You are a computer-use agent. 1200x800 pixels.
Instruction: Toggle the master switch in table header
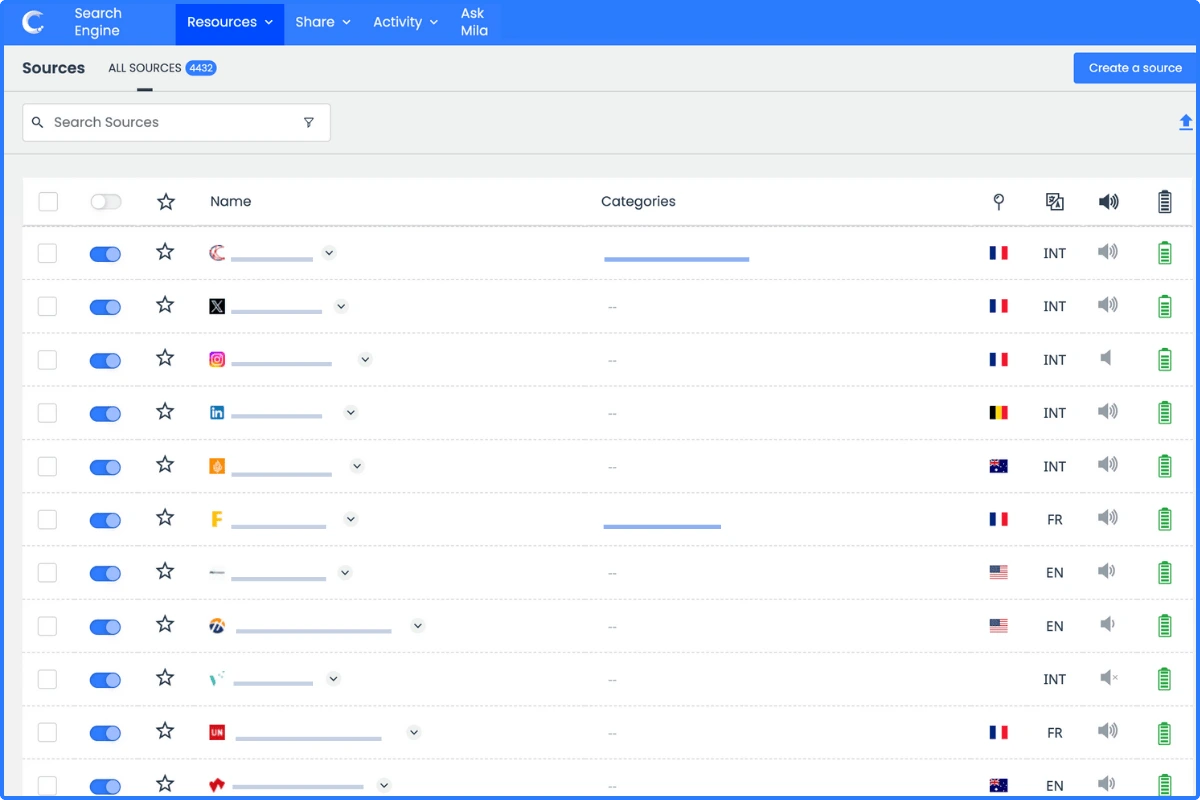(x=105, y=202)
